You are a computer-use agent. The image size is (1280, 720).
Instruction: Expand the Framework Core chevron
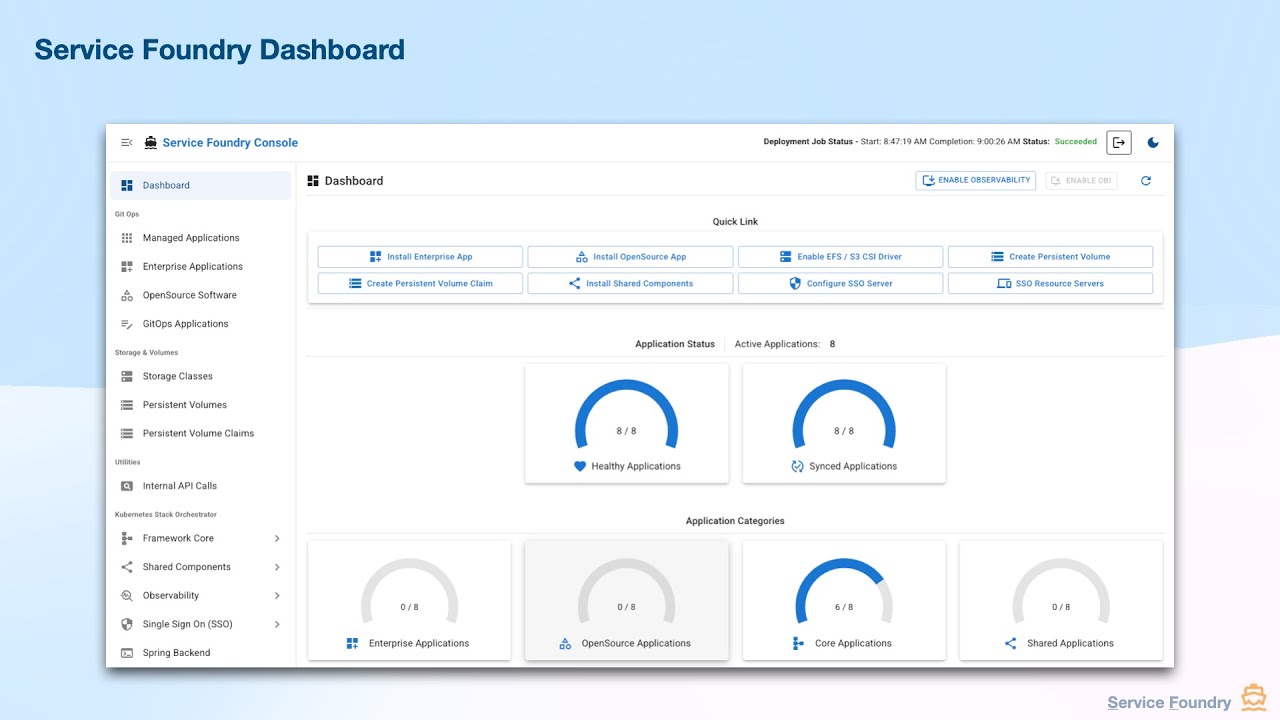coord(277,538)
